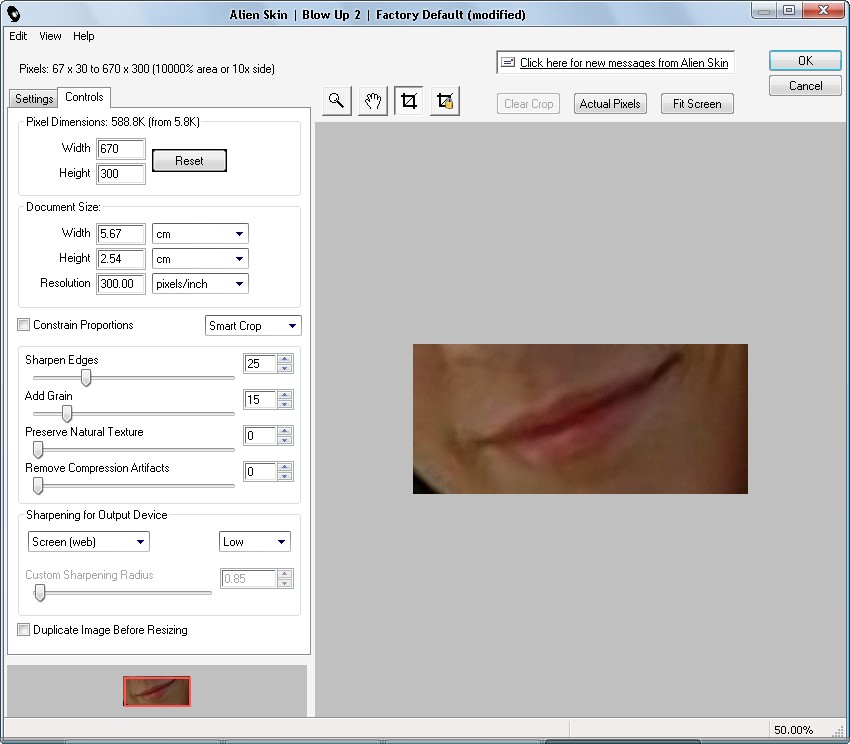Select the Zoom magnifier tool
Viewport: 850px width, 744px height.
tap(337, 101)
